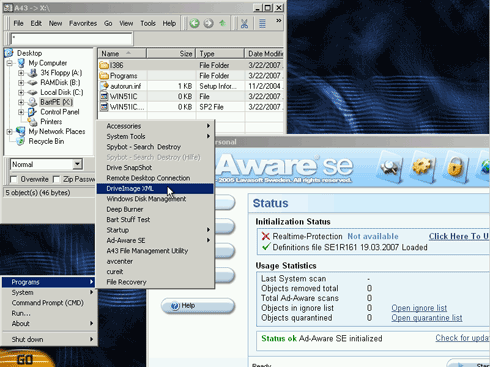Click the A43 address path field
The height and width of the screenshot is (367, 490).
71,39
